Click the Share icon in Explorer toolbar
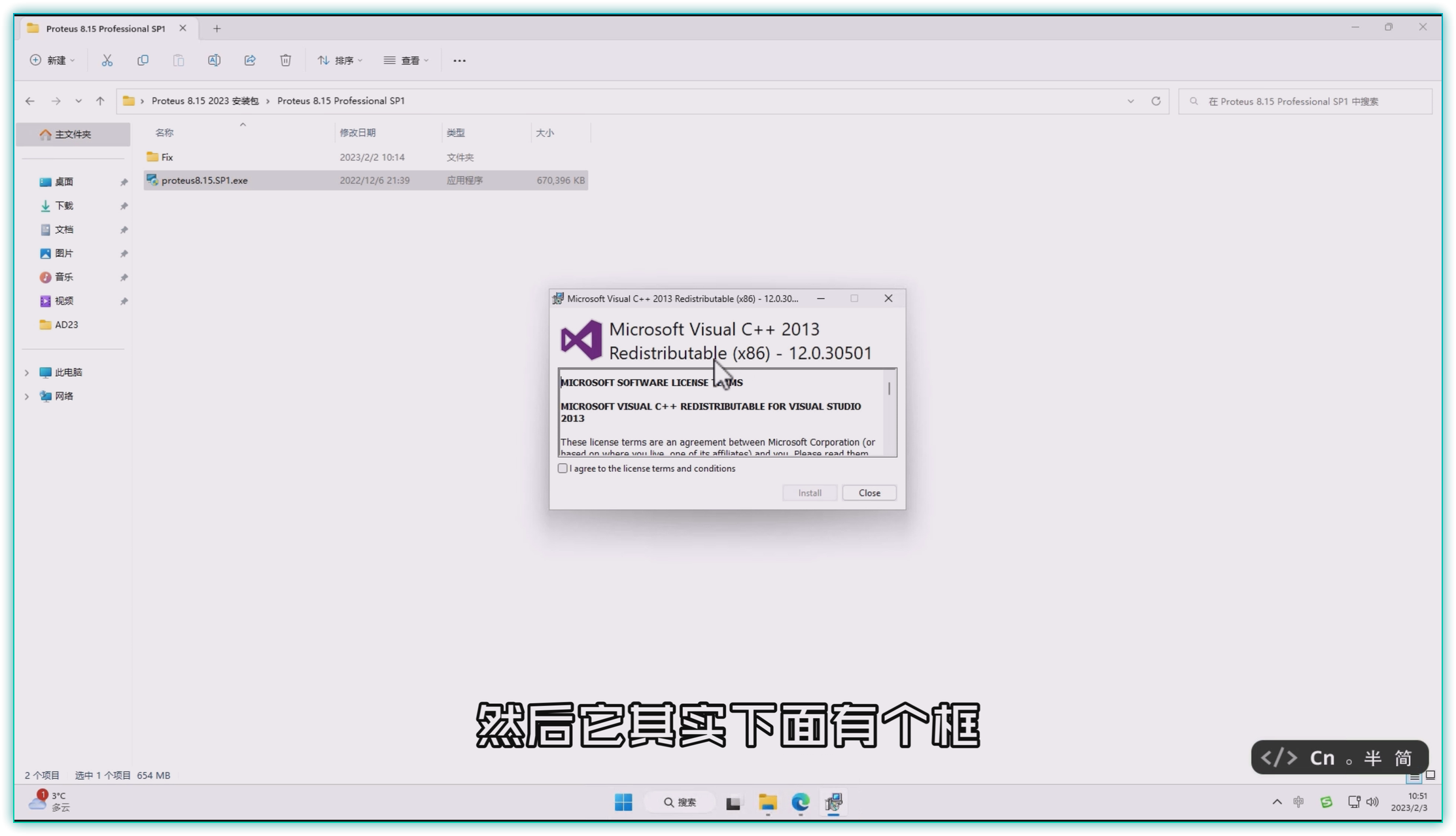 pos(250,60)
